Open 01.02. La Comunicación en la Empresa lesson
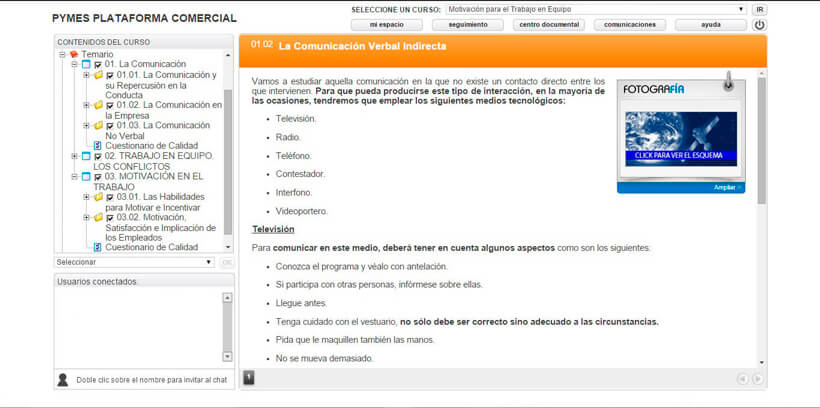The width and height of the screenshot is (820, 408). coord(164,110)
